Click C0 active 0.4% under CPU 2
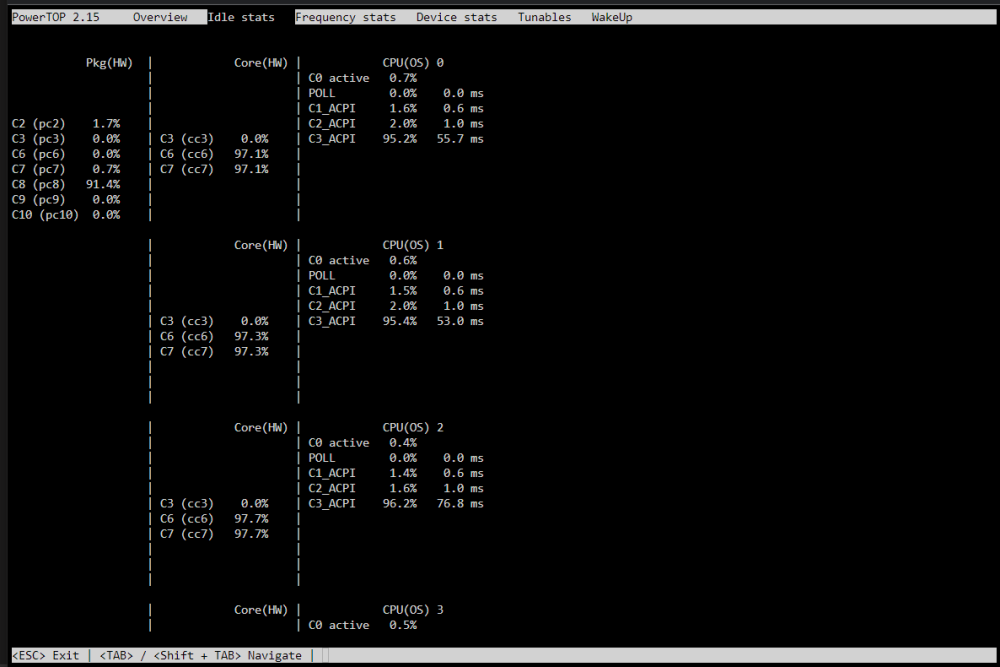1000x667 pixels. click(362, 443)
